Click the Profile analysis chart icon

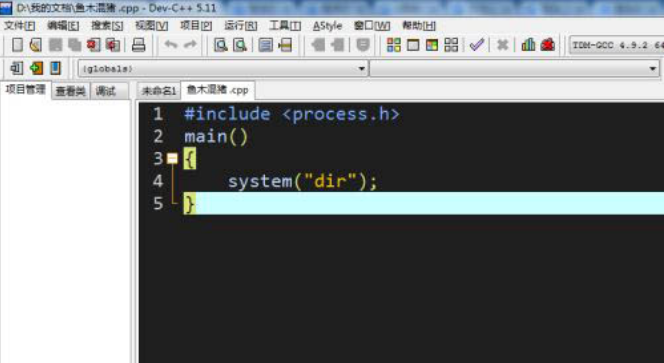pyautogui.click(x=528, y=44)
